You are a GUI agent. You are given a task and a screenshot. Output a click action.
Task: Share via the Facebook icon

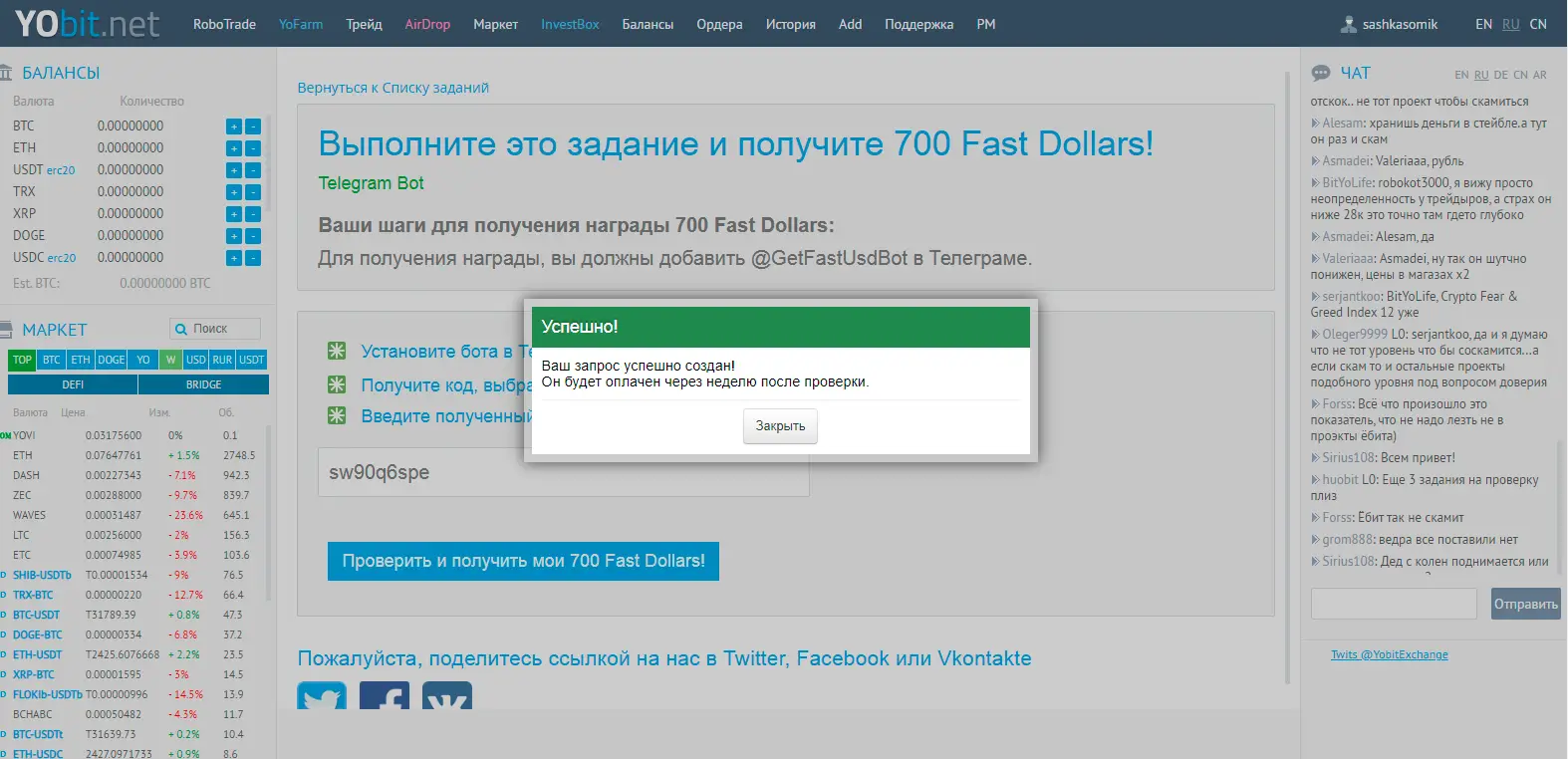coord(385,696)
